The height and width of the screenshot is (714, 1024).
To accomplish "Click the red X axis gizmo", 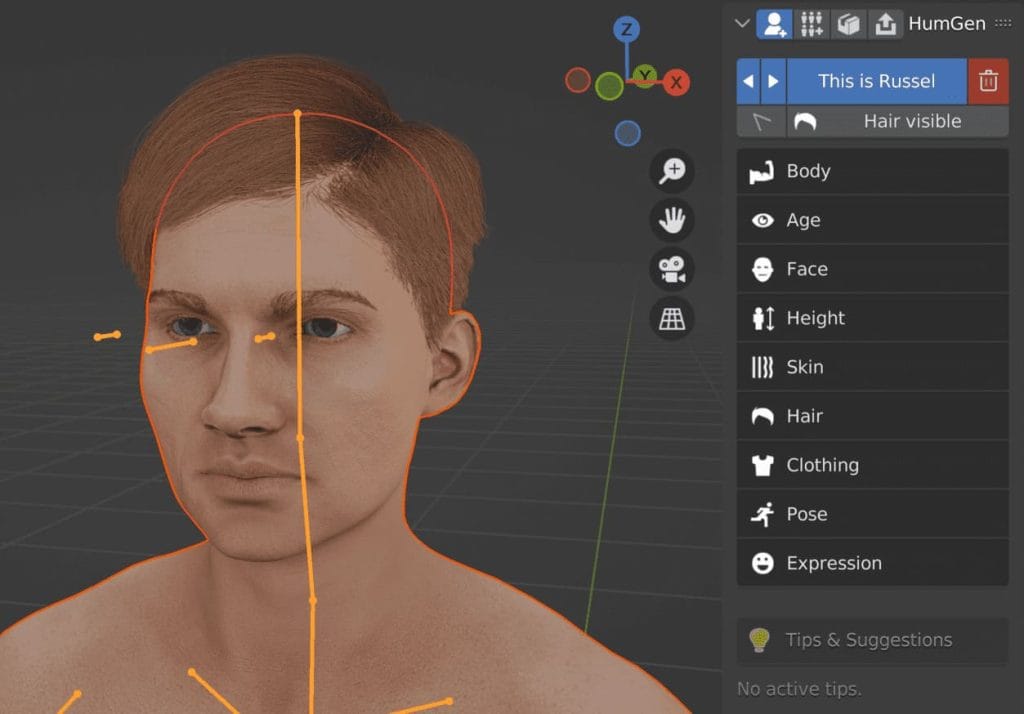I will pyautogui.click(x=676, y=83).
